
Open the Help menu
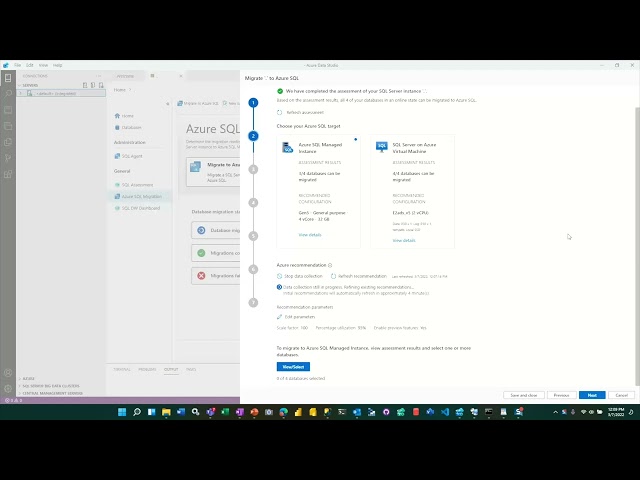click(58, 65)
